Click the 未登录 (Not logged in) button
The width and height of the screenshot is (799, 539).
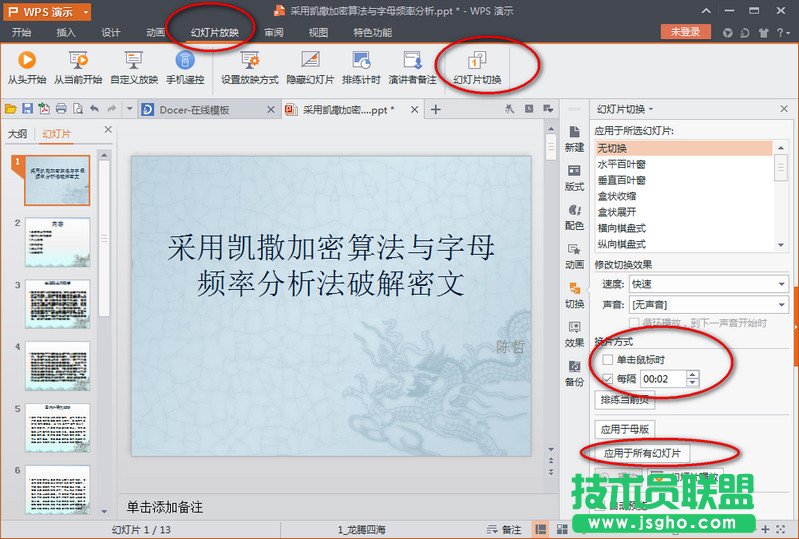click(x=685, y=32)
